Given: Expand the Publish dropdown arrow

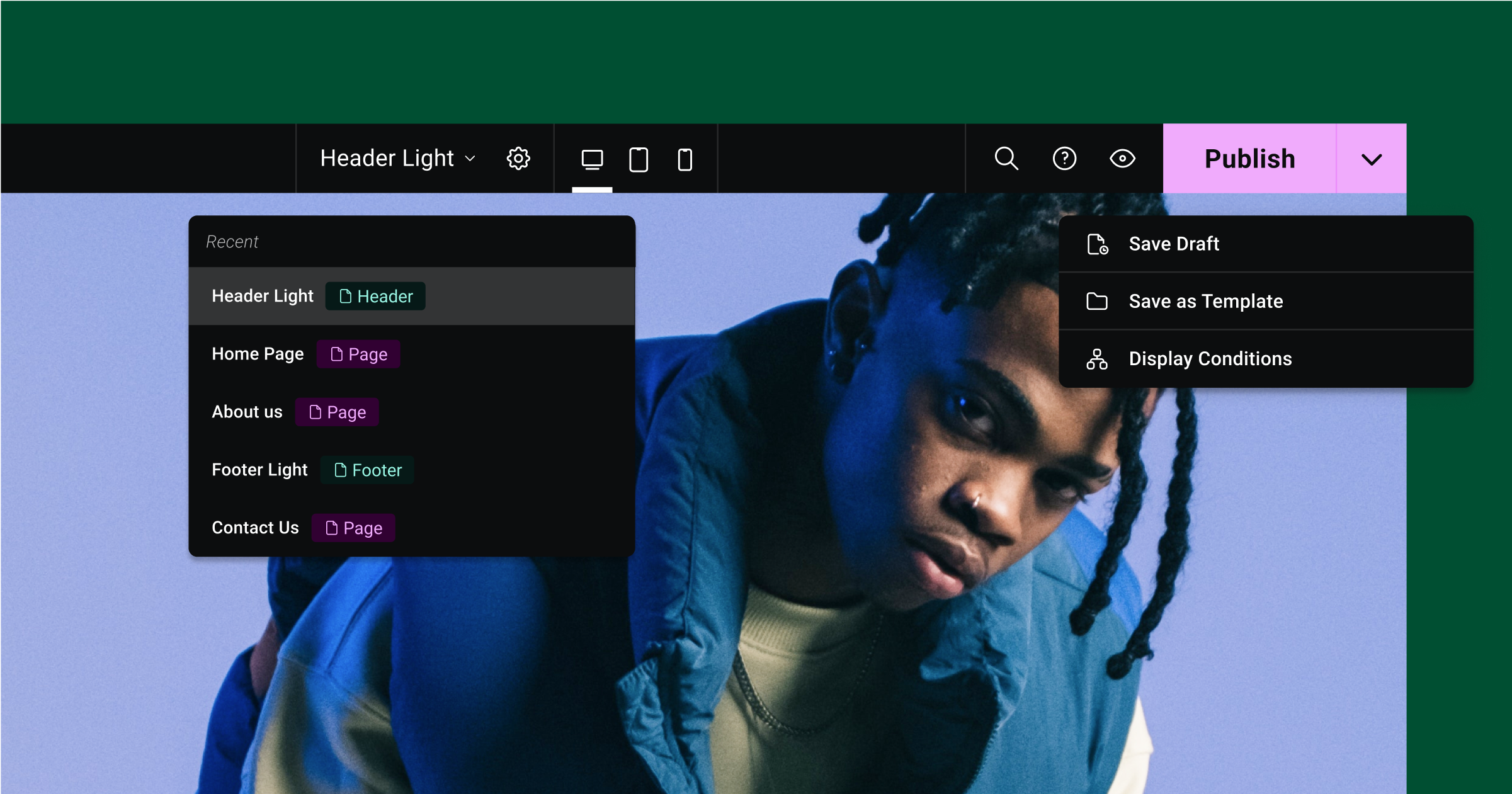Looking at the screenshot, I should (1373, 158).
